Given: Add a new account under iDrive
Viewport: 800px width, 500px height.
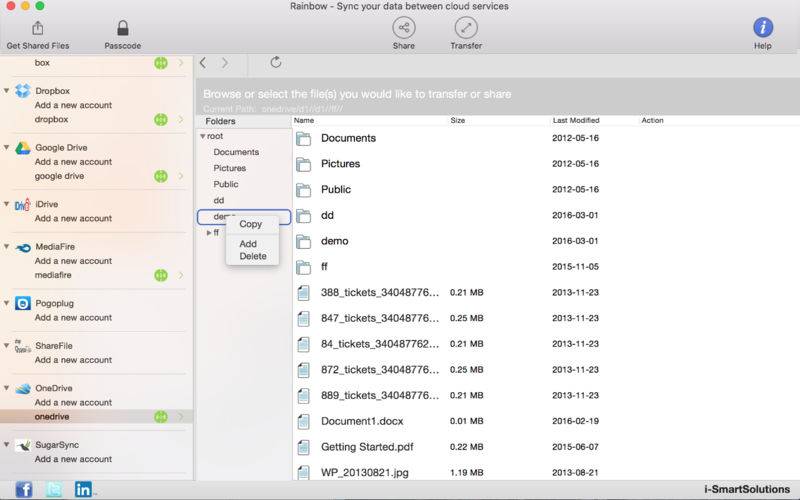Looking at the screenshot, I should 73,218.
